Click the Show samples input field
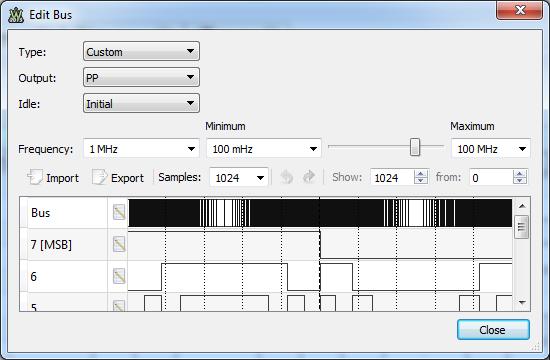Viewport: 550px width, 360px height. click(x=393, y=177)
